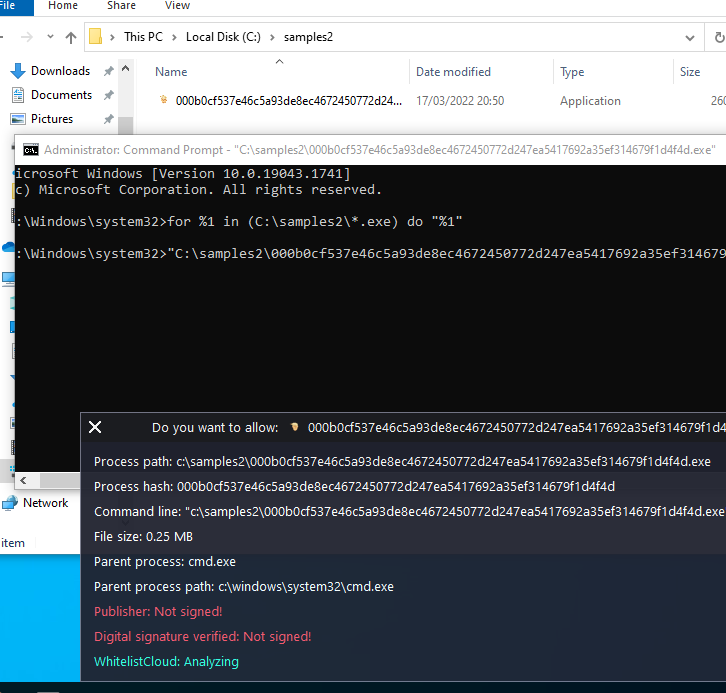Select Local Disk (C:) breadcrumb
This screenshot has width=726, height=693.
[x=223, y=37]
